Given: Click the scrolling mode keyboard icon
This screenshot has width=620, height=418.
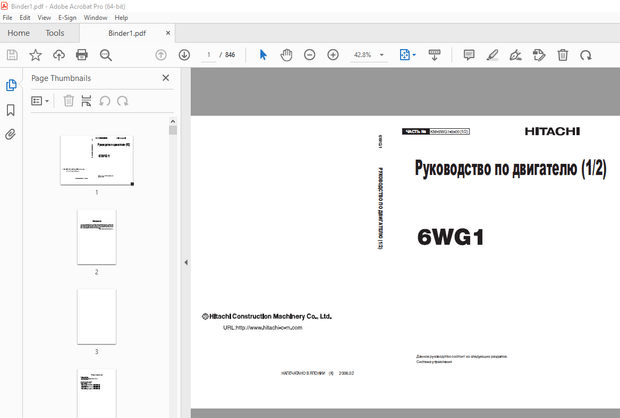Looking at the screenshot, I should click(x=435, y=55).
